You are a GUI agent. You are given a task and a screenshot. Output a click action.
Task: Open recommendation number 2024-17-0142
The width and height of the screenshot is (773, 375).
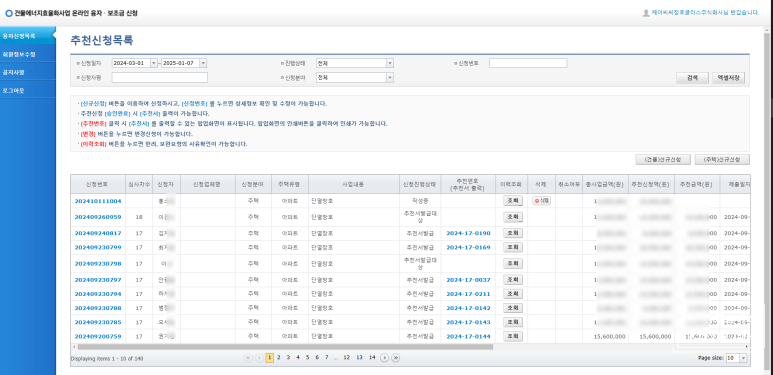point(468,308)
